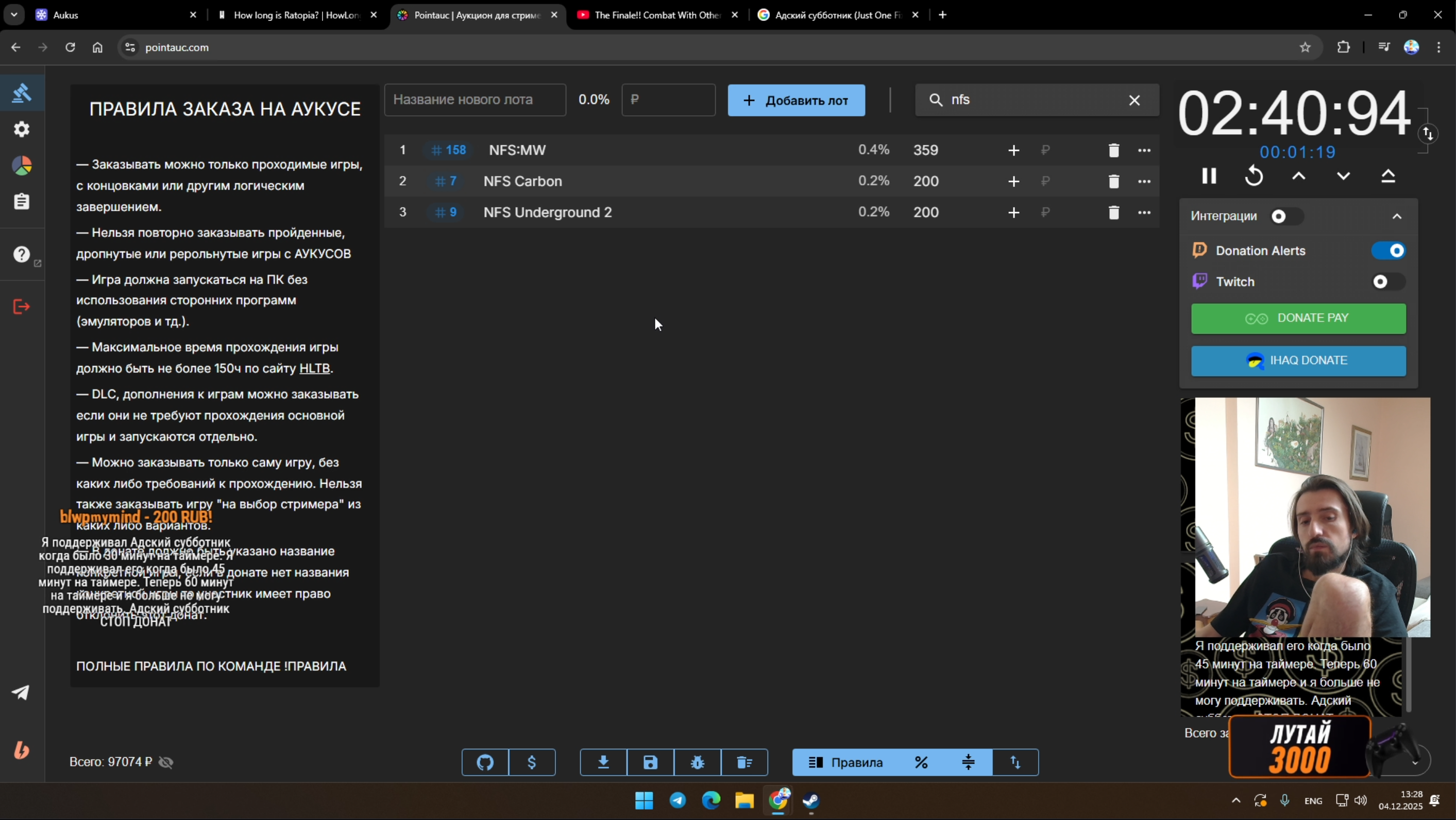The width and height of the screenshot is (1456, 820).
Task: Click the Добавить лот button
Action: click(796, 100)
